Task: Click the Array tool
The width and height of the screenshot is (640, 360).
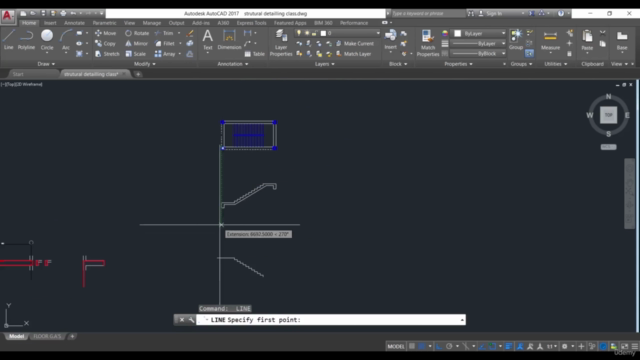Action: tap(165, 54)
